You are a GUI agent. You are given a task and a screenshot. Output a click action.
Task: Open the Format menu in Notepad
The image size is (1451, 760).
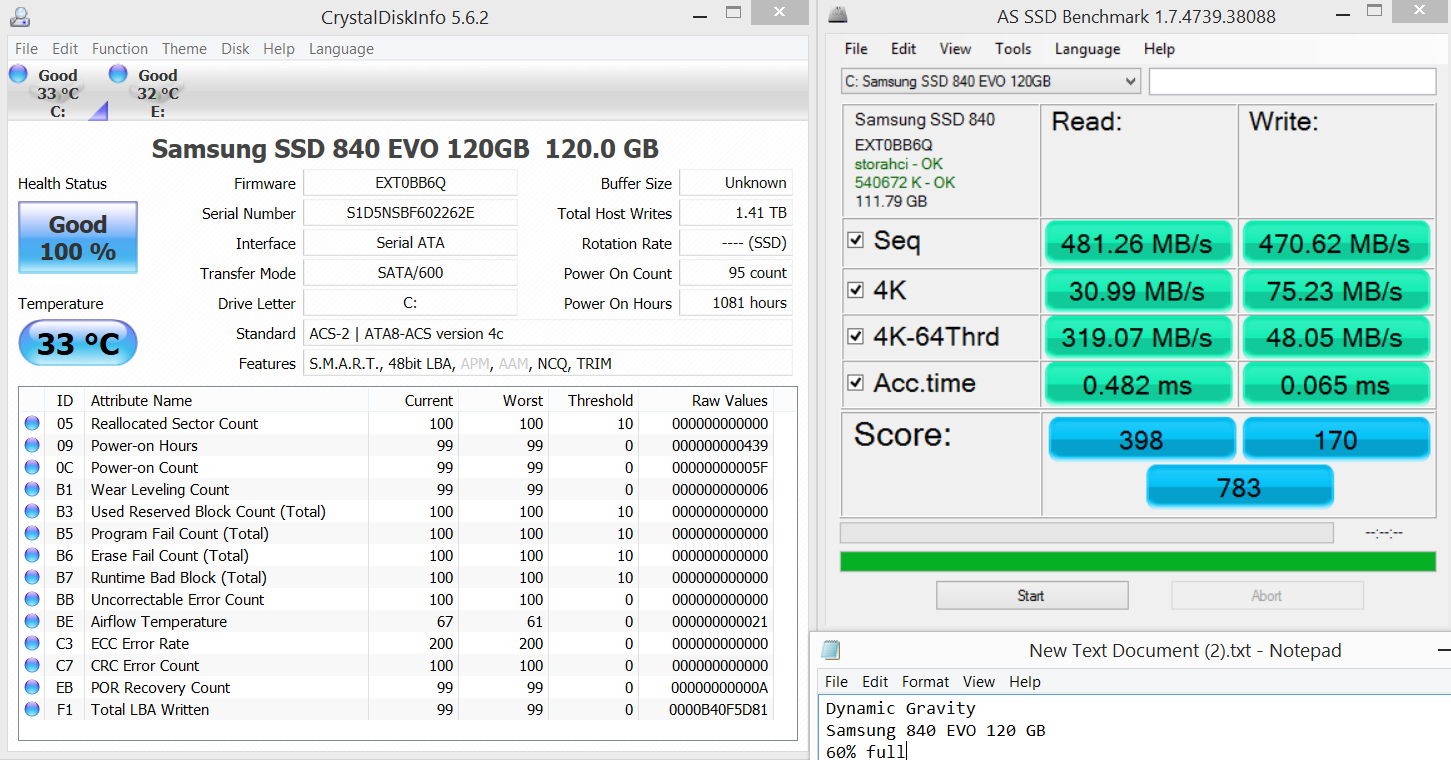point(925,682)
